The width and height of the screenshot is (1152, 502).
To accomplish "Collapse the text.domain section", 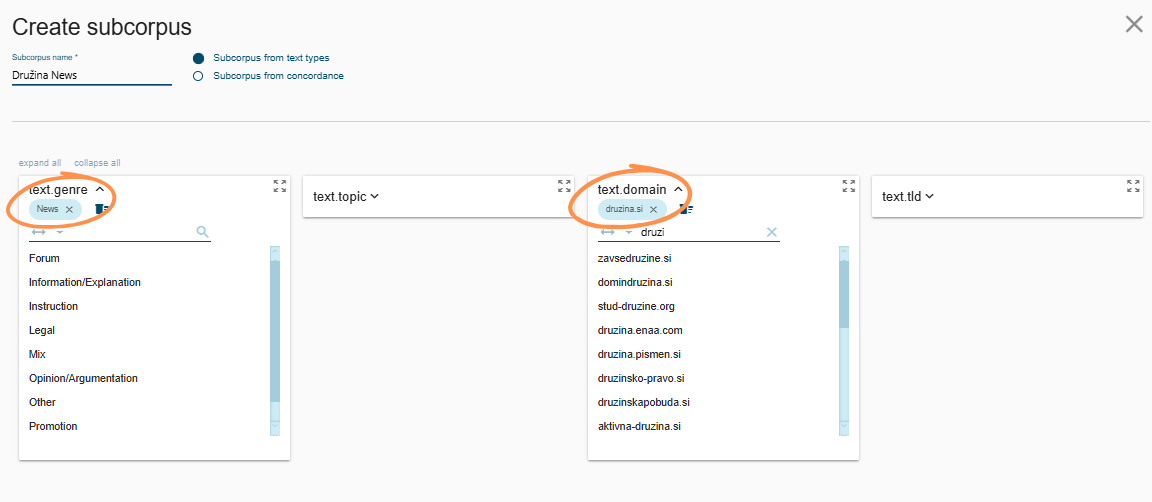I will 678,190.
